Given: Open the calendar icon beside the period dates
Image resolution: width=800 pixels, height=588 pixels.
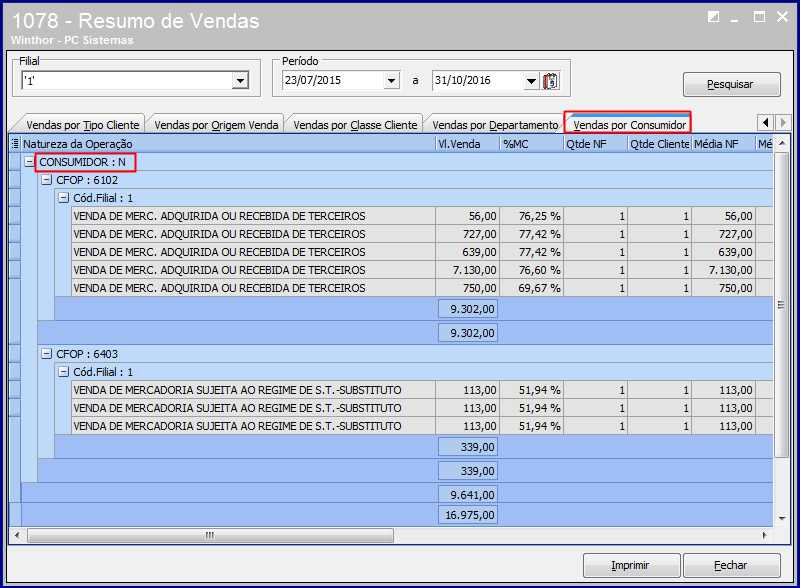Looking at the screenshot, I should [551, 81].
